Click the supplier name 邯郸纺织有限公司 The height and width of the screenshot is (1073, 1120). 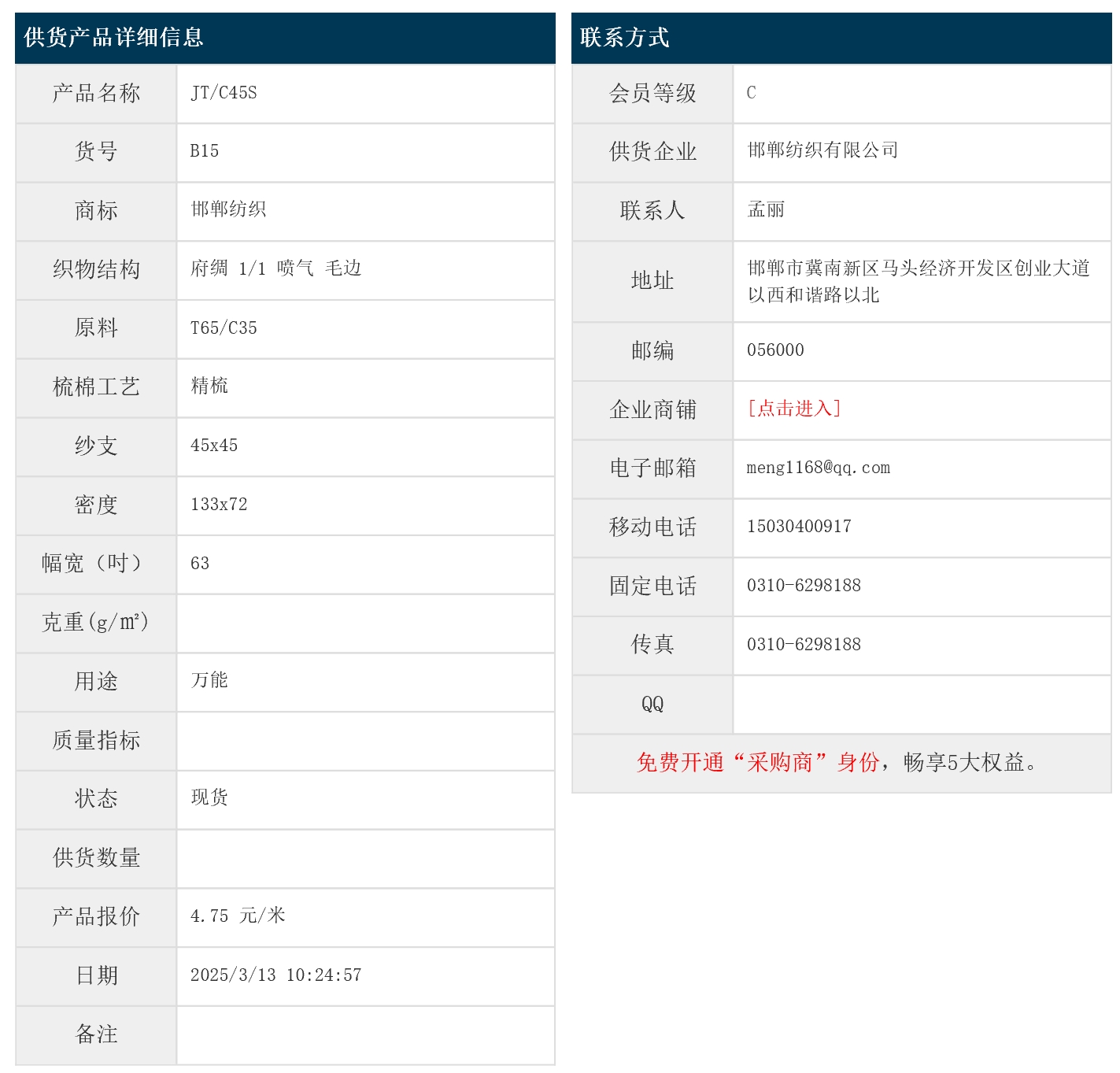pos(822,150)
